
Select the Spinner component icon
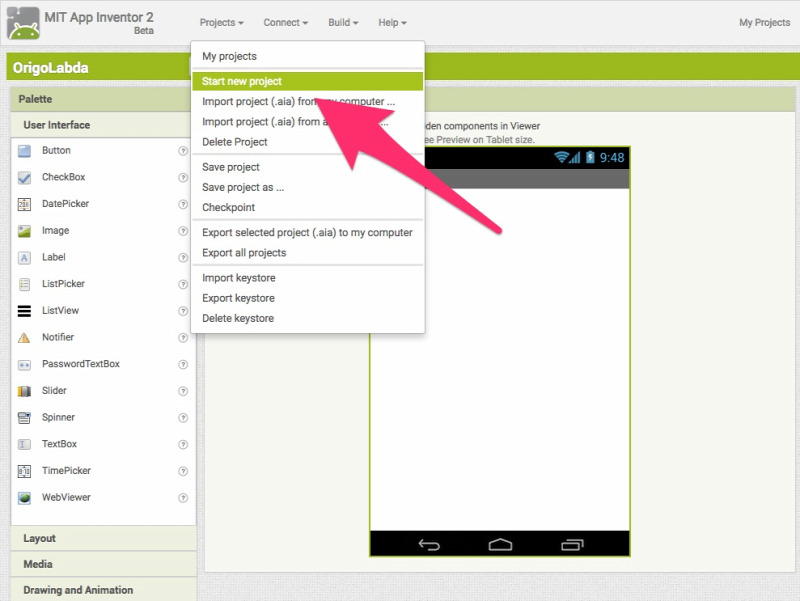tap(24, 418)
